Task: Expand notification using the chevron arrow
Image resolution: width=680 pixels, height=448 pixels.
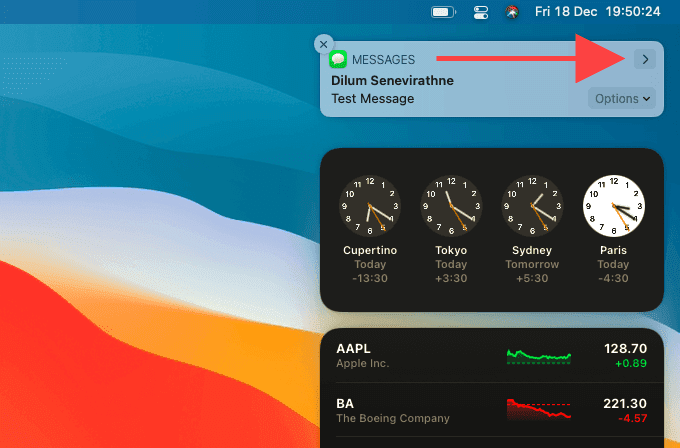Action: pos(645,60)
